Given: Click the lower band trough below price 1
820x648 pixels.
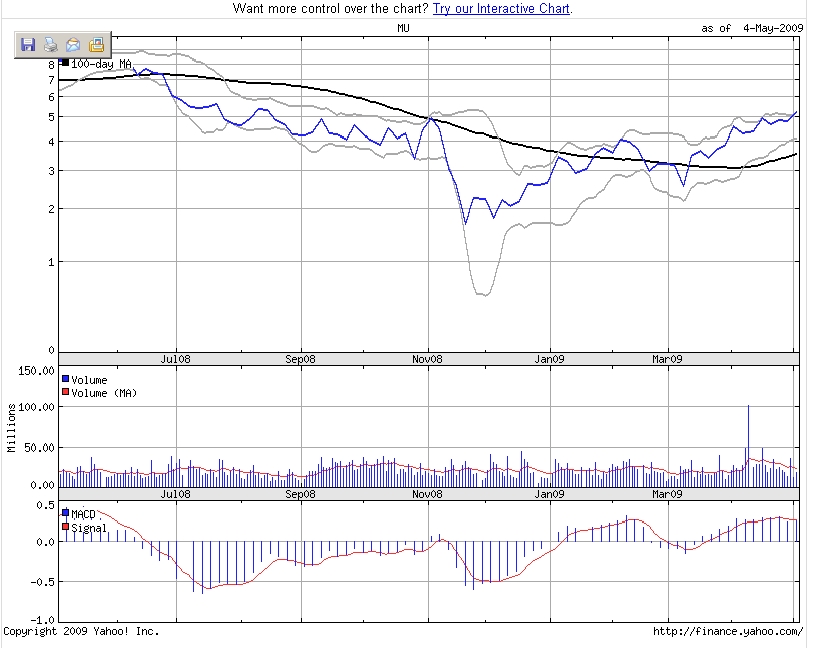Looking at the screenshot, I should (484, 294).
